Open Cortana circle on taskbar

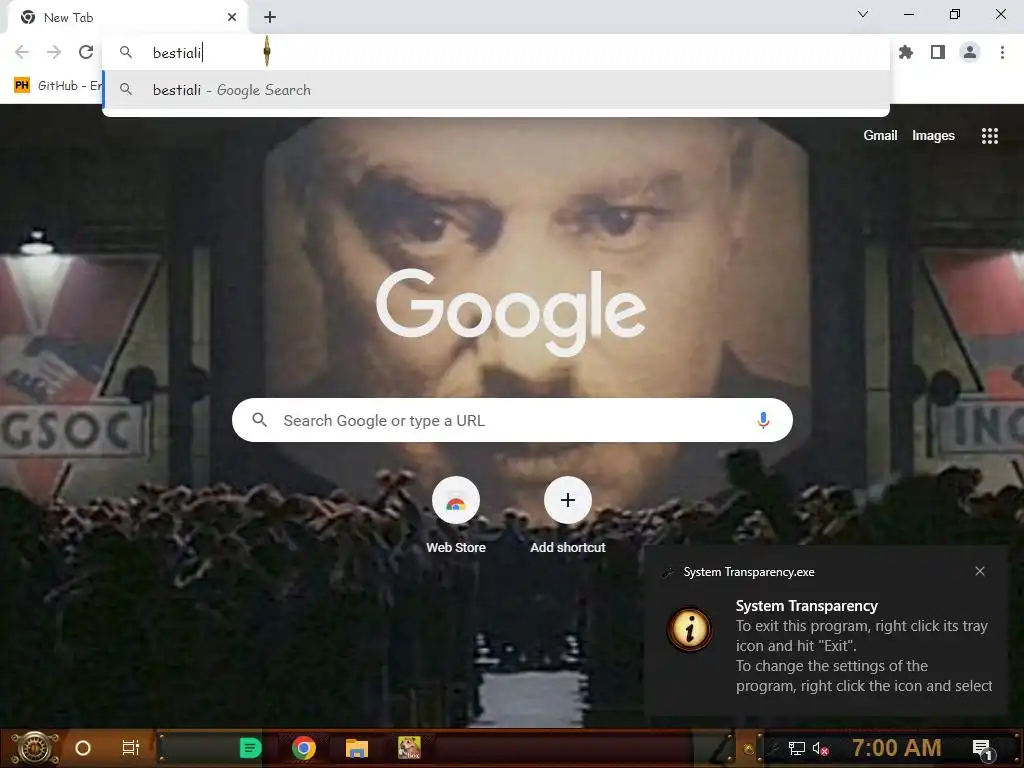coord(83,748)
